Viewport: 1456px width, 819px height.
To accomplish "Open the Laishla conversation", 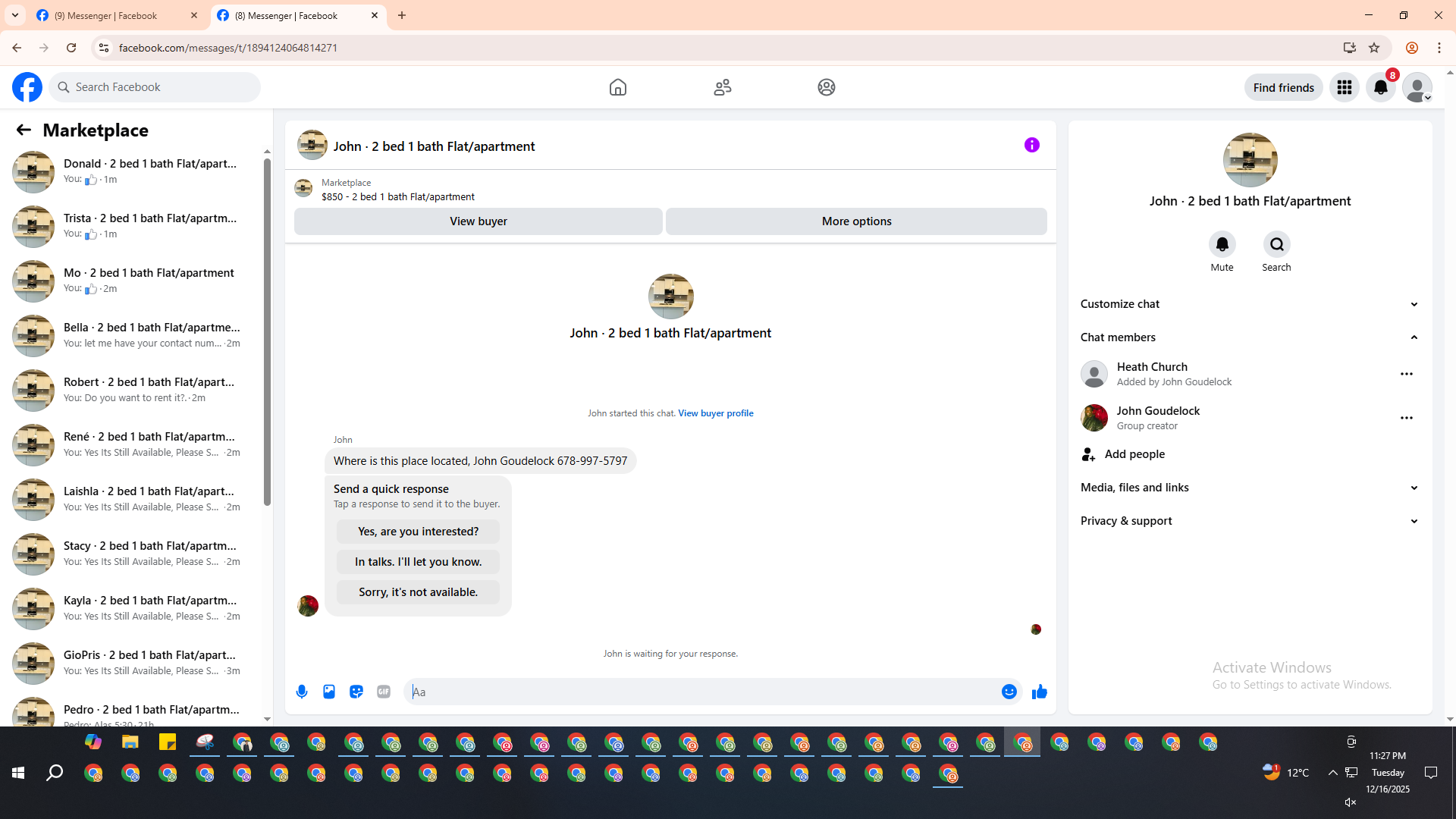I will pyautogui.click(x=133, y=499).
